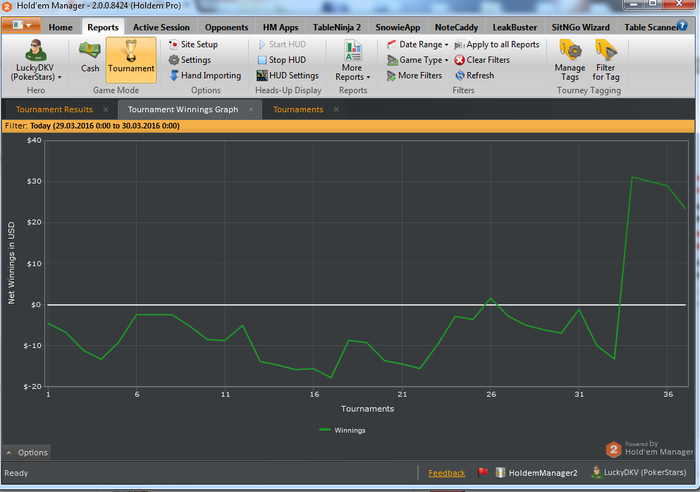Open the SnowieApp tab
Viewport: 700px width, 492px height.
[x=398, y=27]
